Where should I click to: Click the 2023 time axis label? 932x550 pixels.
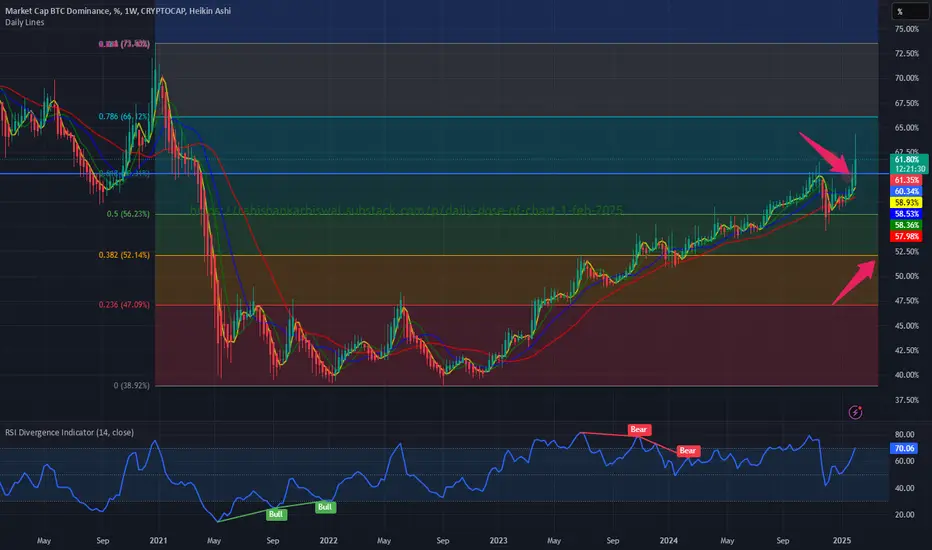pyautogui.click(x=498, y=540)
